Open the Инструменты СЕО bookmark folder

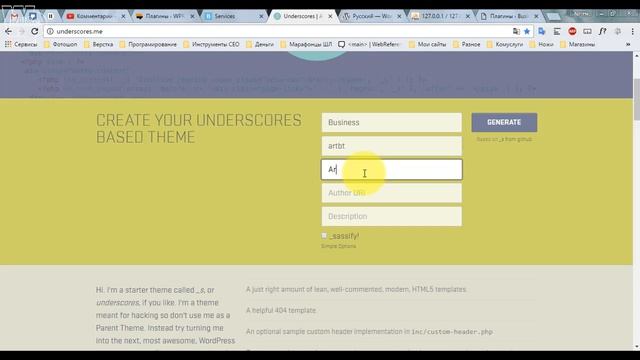click(x=211, y=44)
